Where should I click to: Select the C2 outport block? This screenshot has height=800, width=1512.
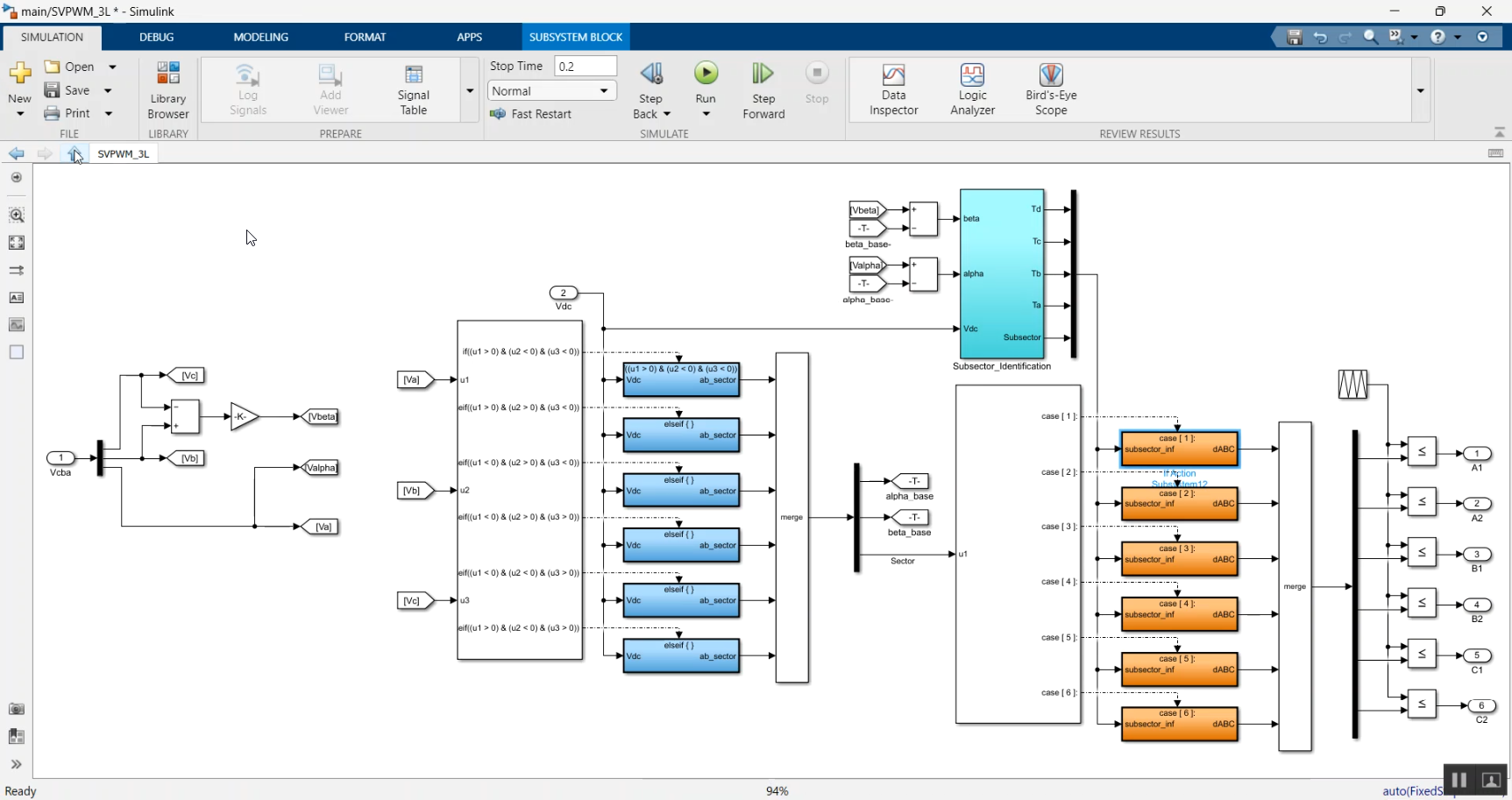click(1481, 705)
